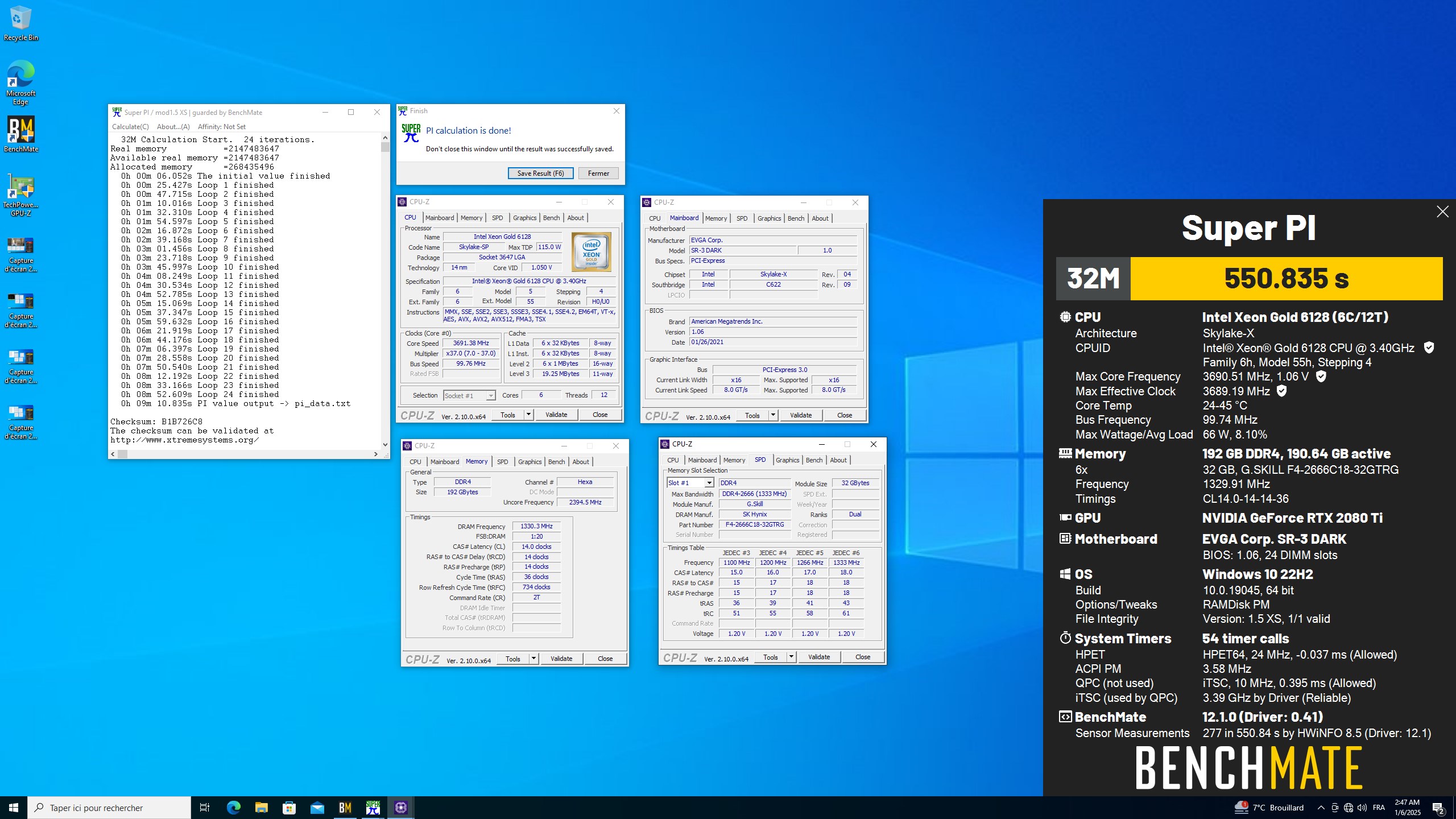Click the taskbar search box

pos(109,808)
